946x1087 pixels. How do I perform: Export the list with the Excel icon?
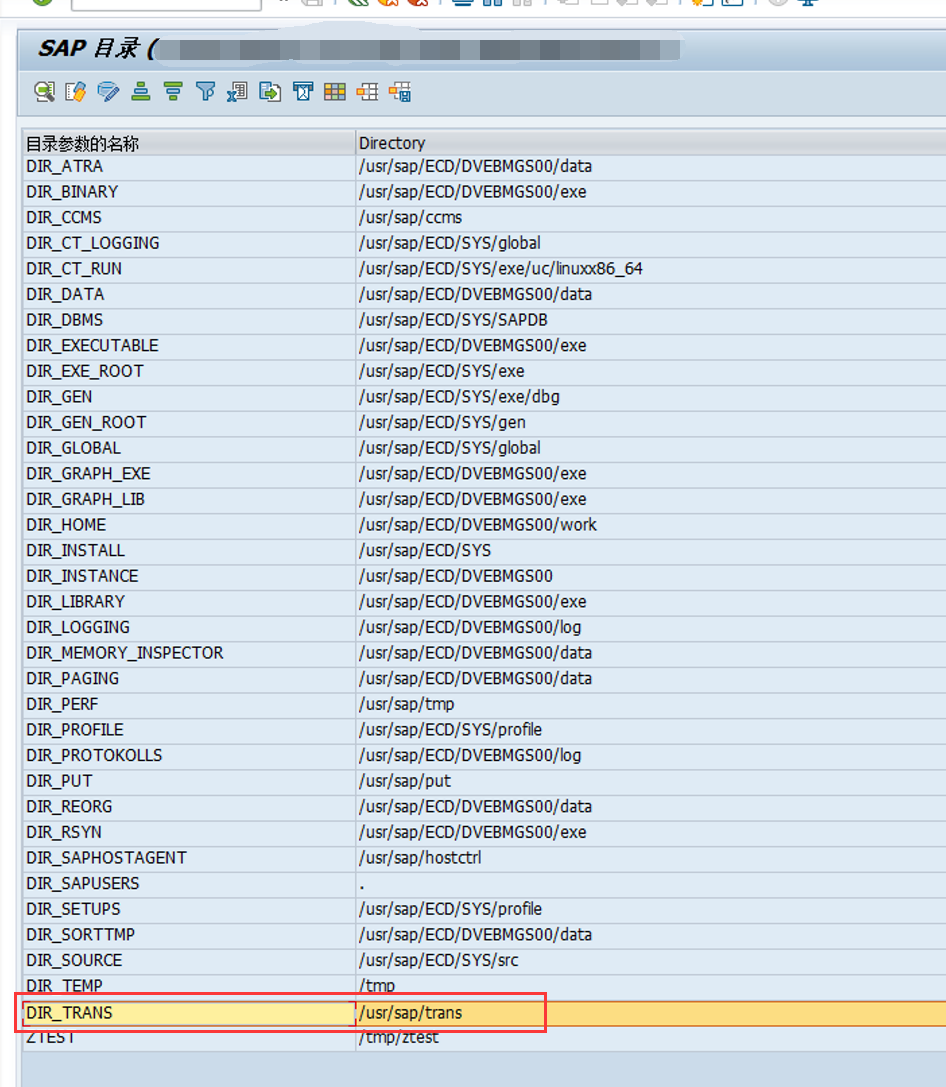(x=237, y=92)
